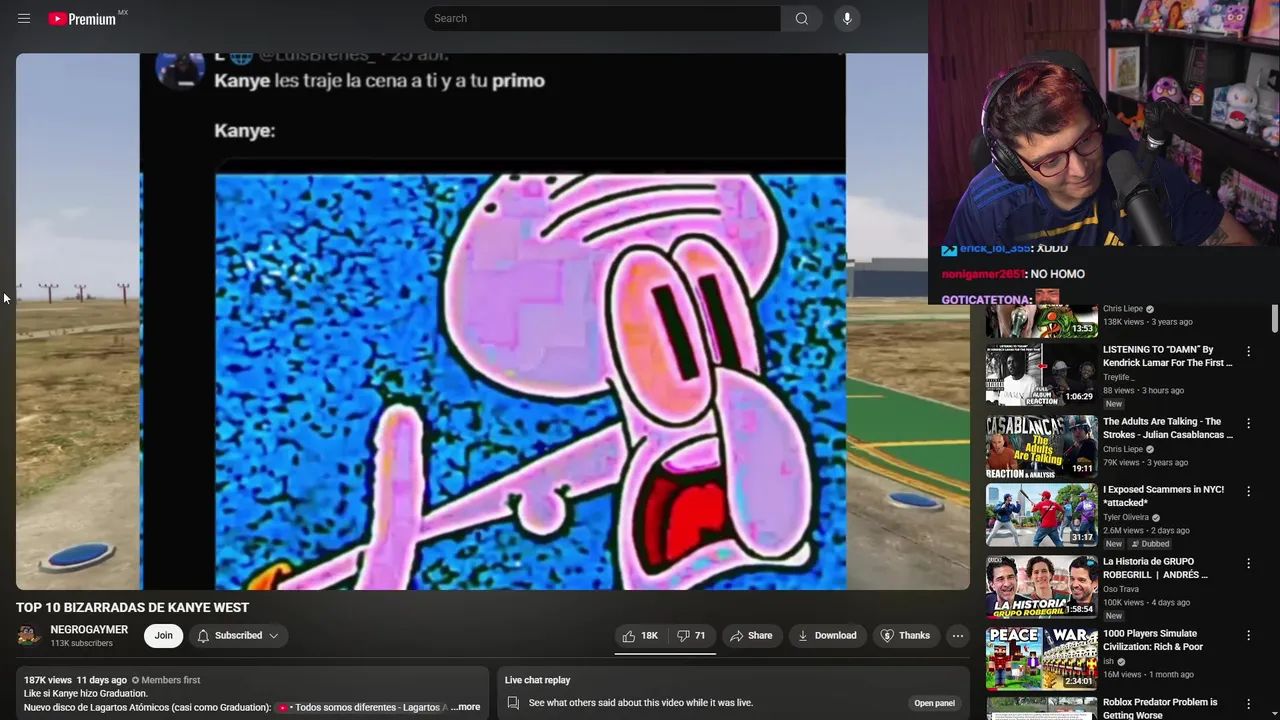
Task: Open options menu for 1000 Players Simulate Civilization
Action: coord(1248,635)
